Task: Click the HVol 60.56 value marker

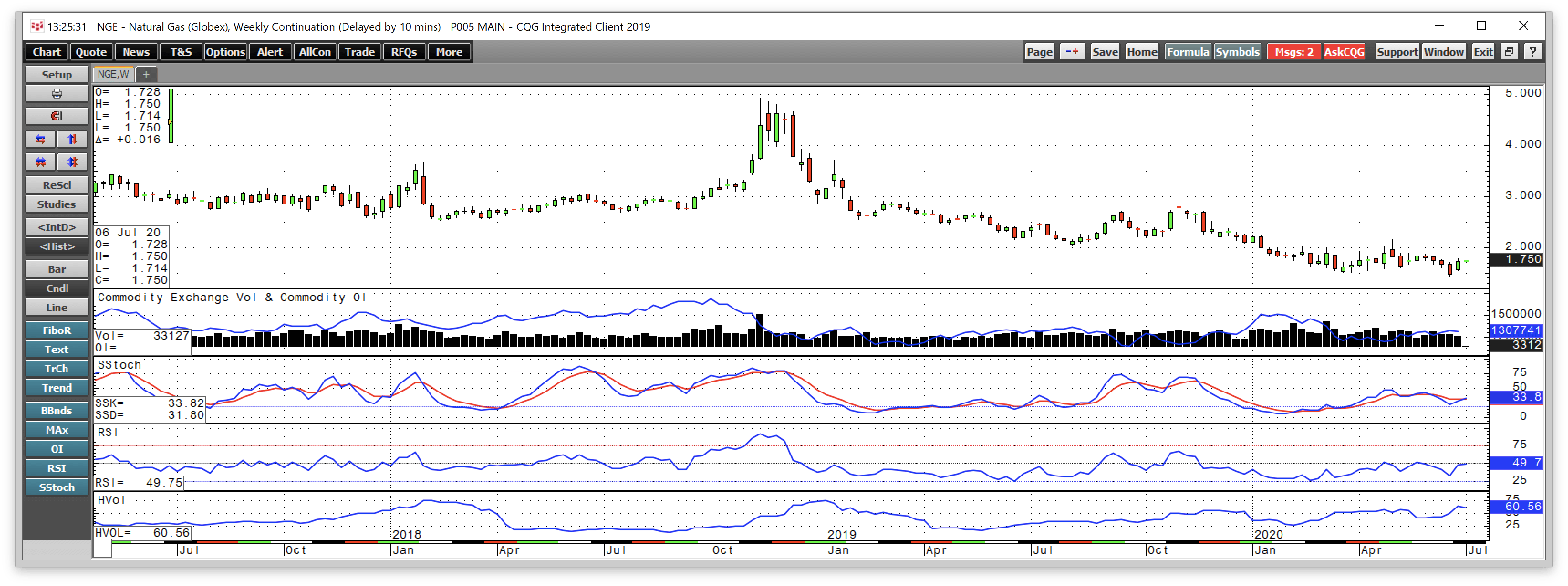Action: 1516,507
